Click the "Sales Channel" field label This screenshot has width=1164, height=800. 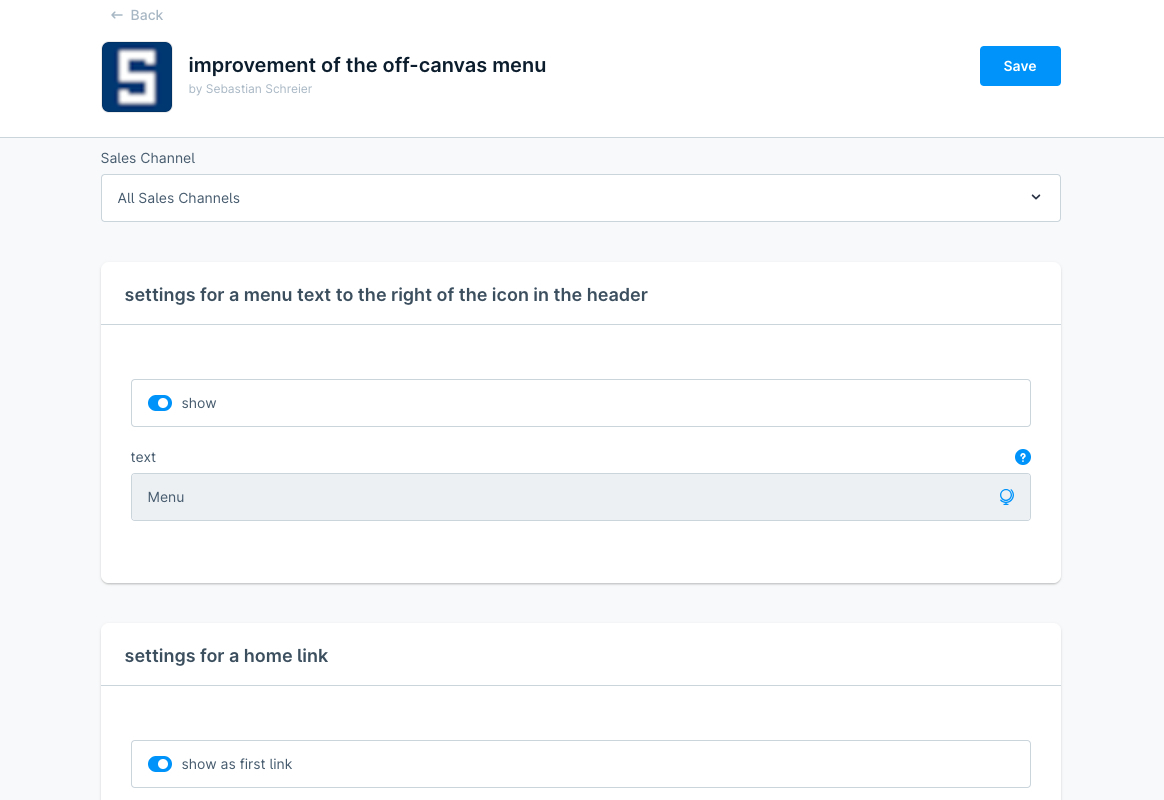coord(148,158)
